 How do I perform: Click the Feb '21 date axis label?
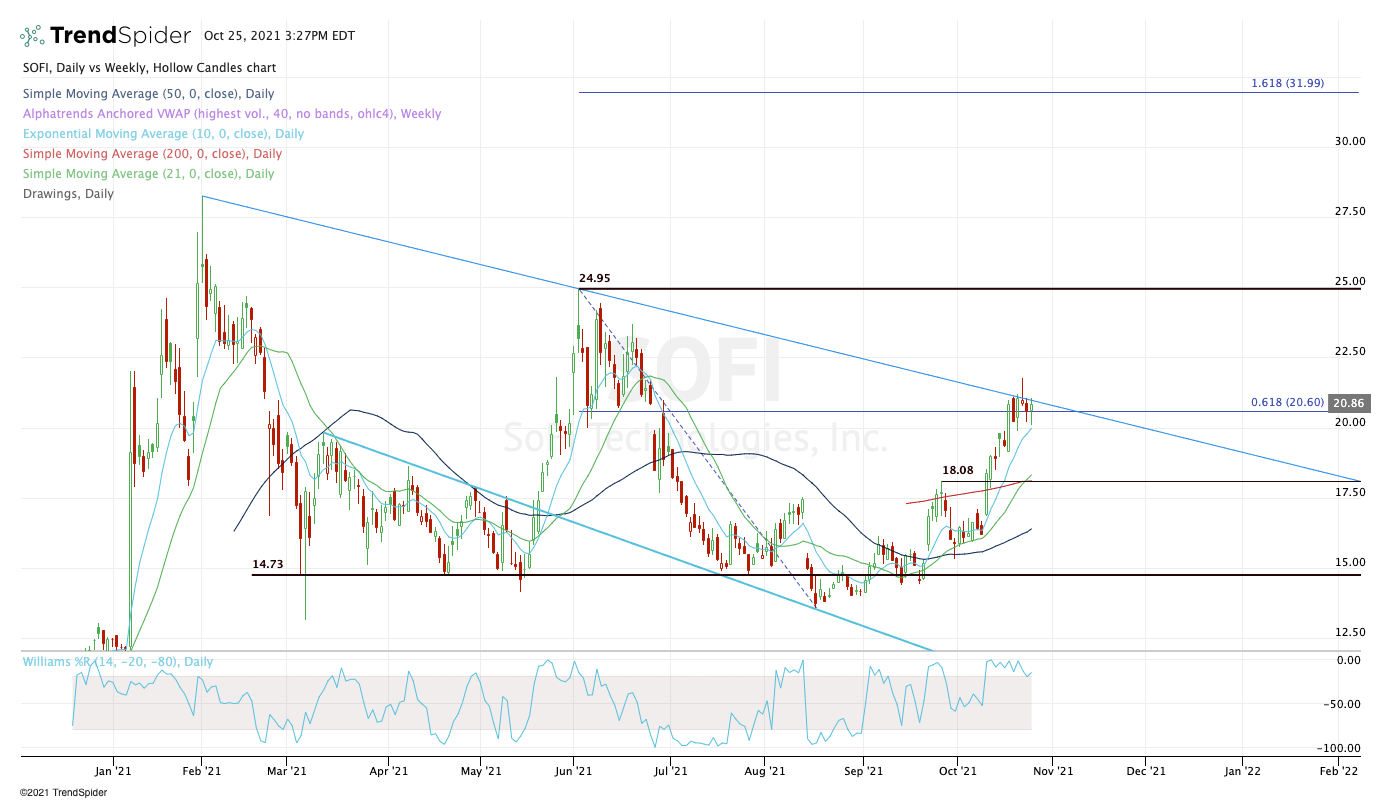coord(201,770)
